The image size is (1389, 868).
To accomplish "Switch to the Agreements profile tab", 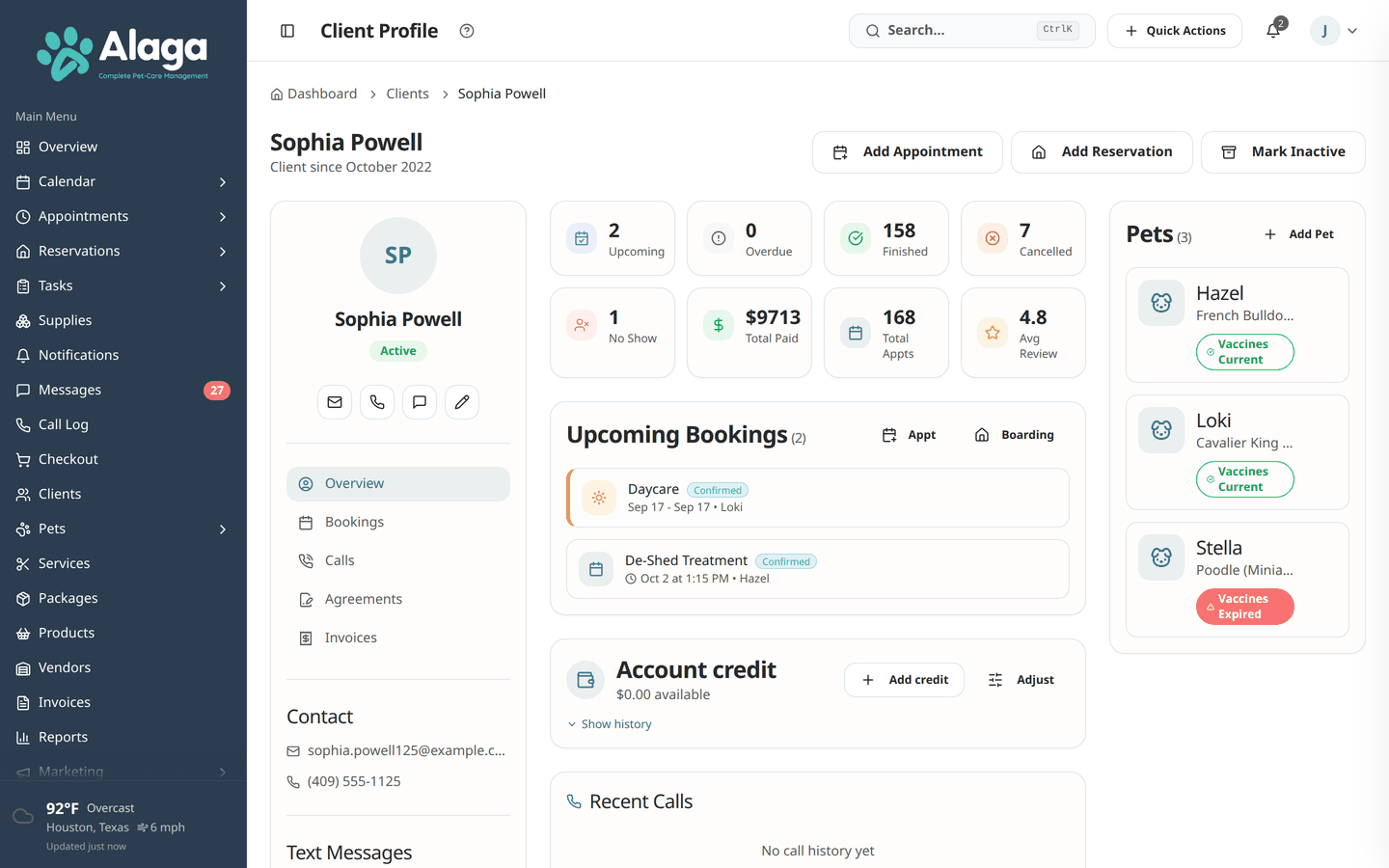I will [398, 600].
